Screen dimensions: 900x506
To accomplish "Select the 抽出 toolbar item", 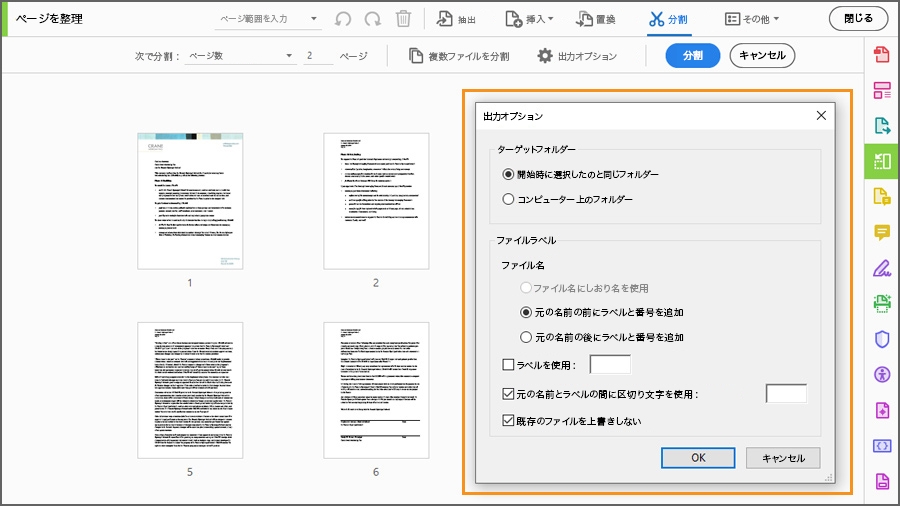I will (x=456, y=19).
